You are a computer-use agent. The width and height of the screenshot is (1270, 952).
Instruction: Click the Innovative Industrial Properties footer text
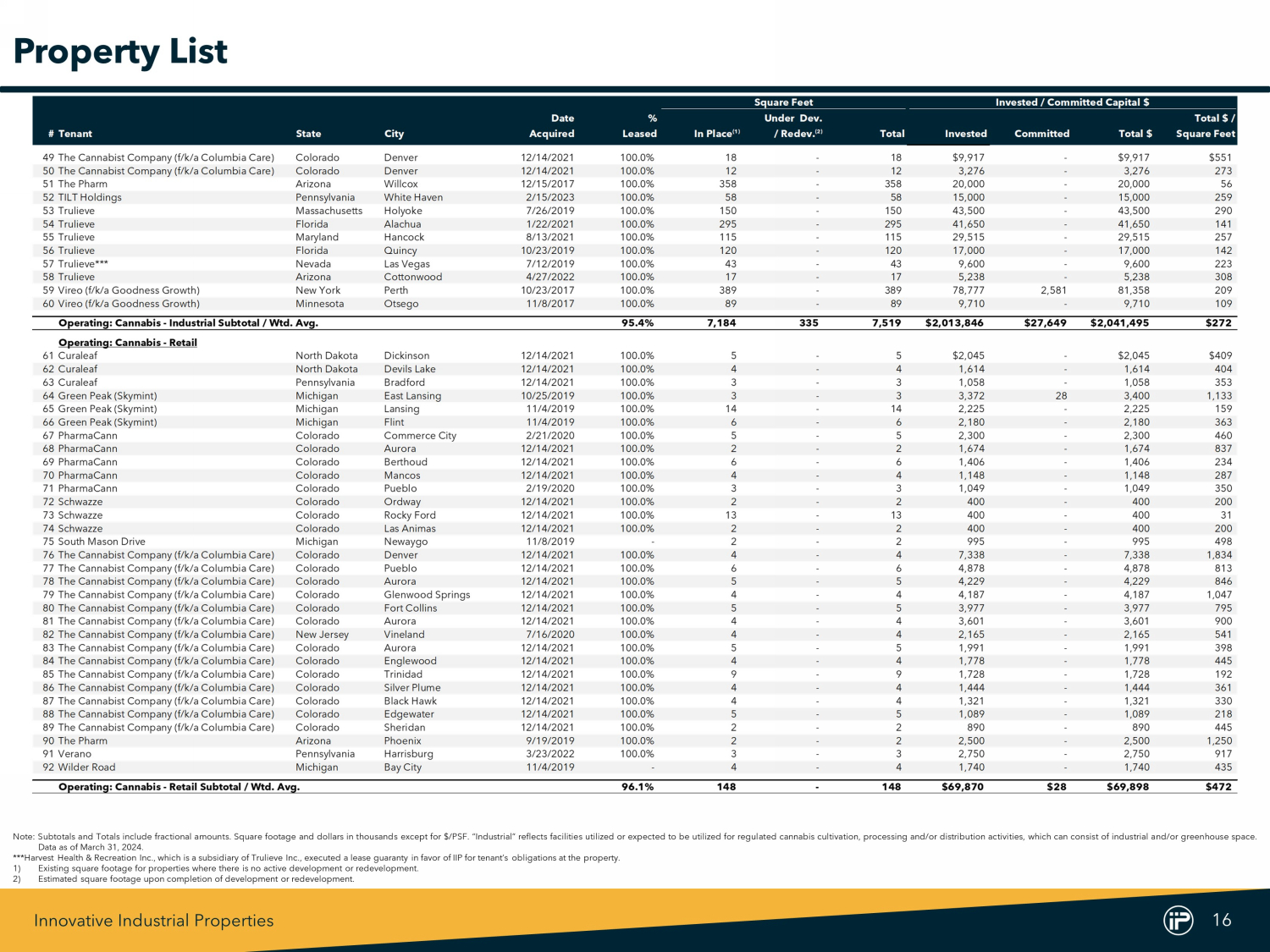153,921
